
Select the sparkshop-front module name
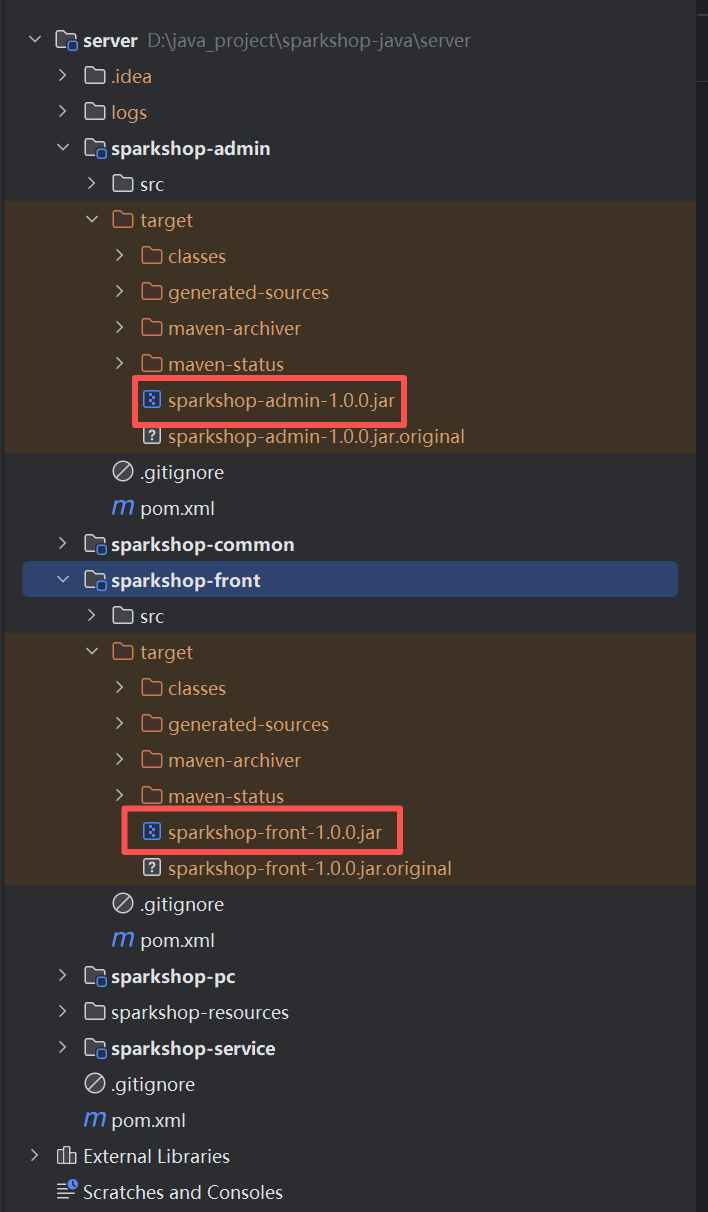coord(186,580)
